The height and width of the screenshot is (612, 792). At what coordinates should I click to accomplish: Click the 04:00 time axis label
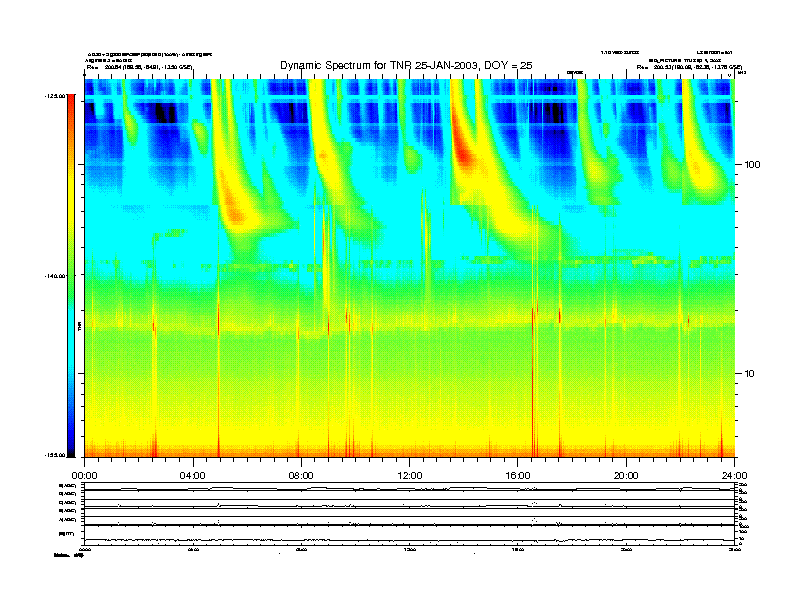point(193,476)
